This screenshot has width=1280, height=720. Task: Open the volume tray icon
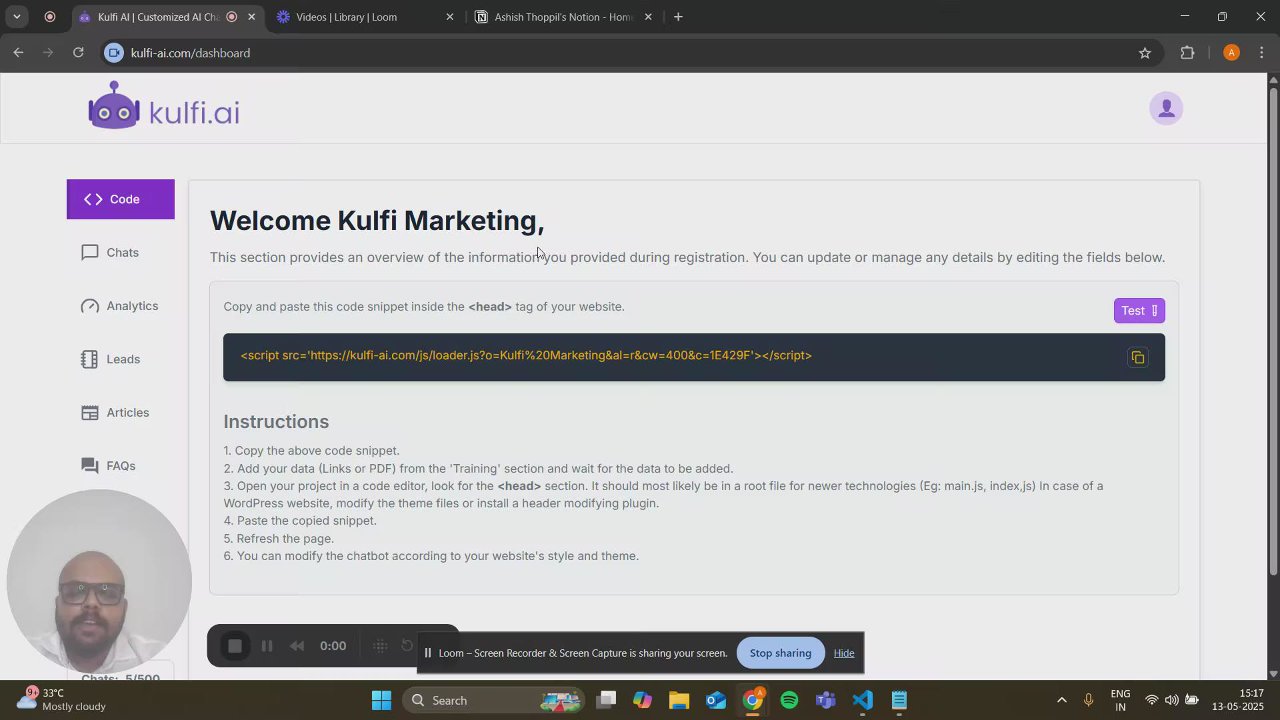pos(1171,700)
